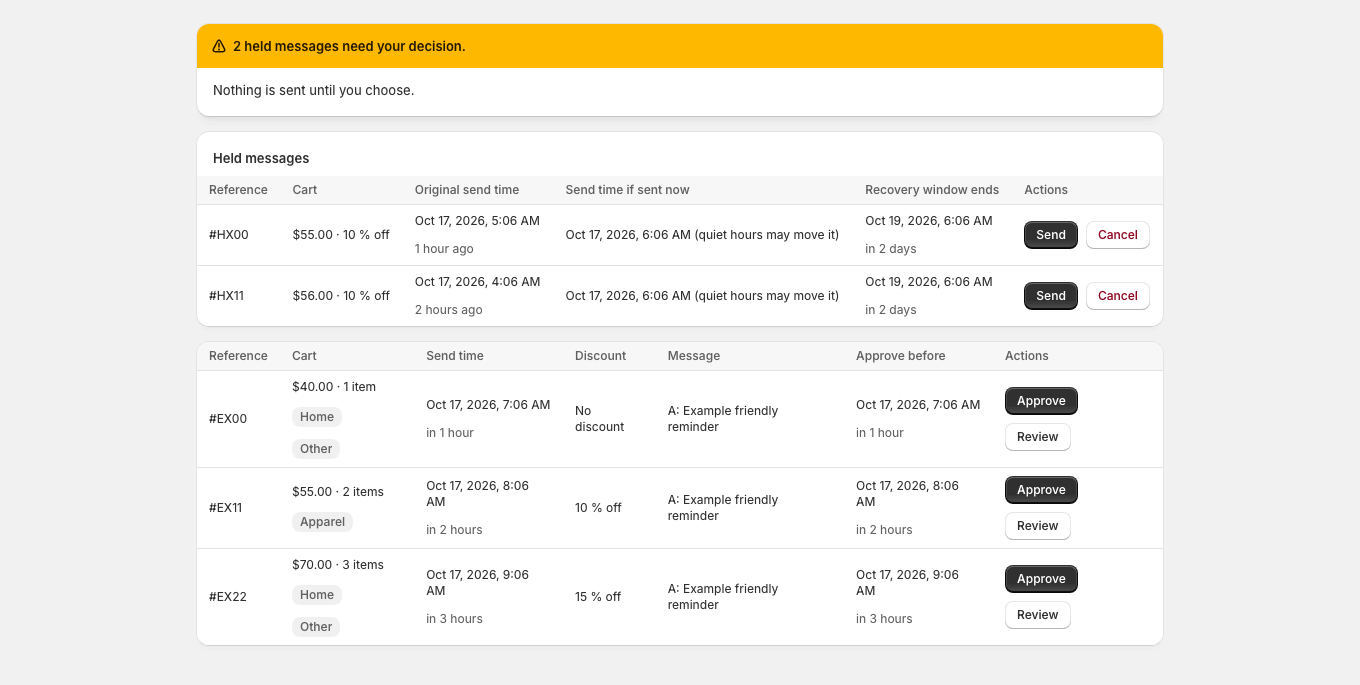Viewport: 1360px width, 685px height.
Task: Select reference #EX22
Action: point(228,597)
